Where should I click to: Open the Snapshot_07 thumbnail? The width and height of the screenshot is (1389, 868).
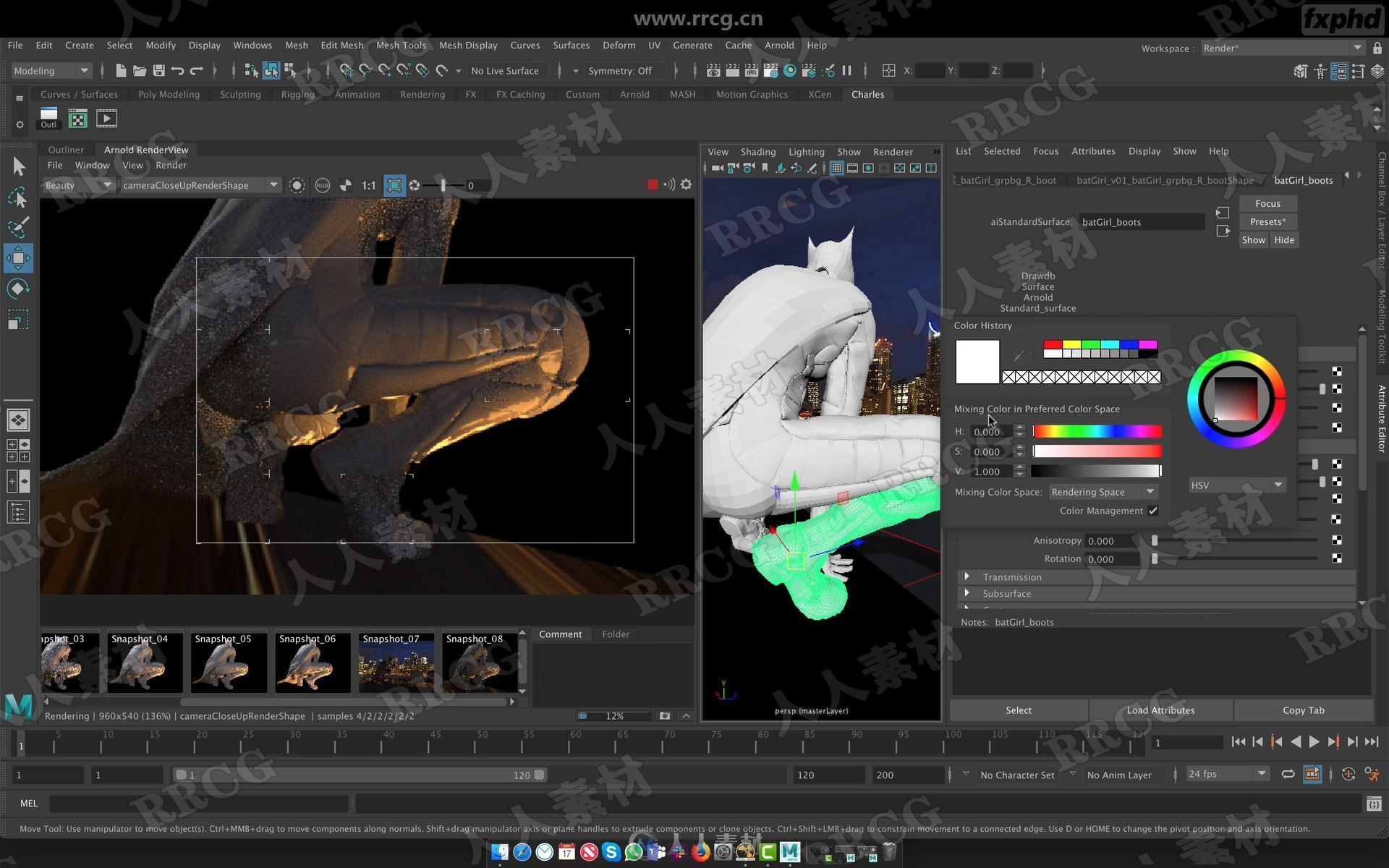point(396,663)
